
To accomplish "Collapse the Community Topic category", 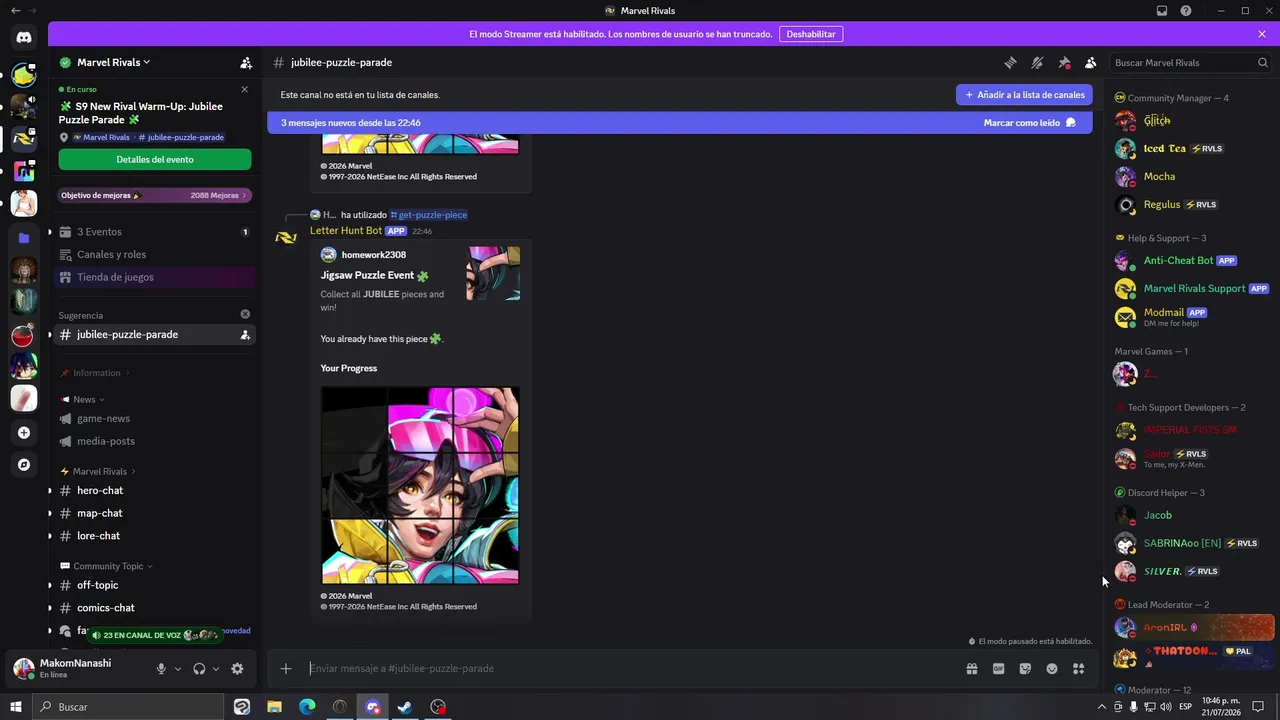I will 106,566.
